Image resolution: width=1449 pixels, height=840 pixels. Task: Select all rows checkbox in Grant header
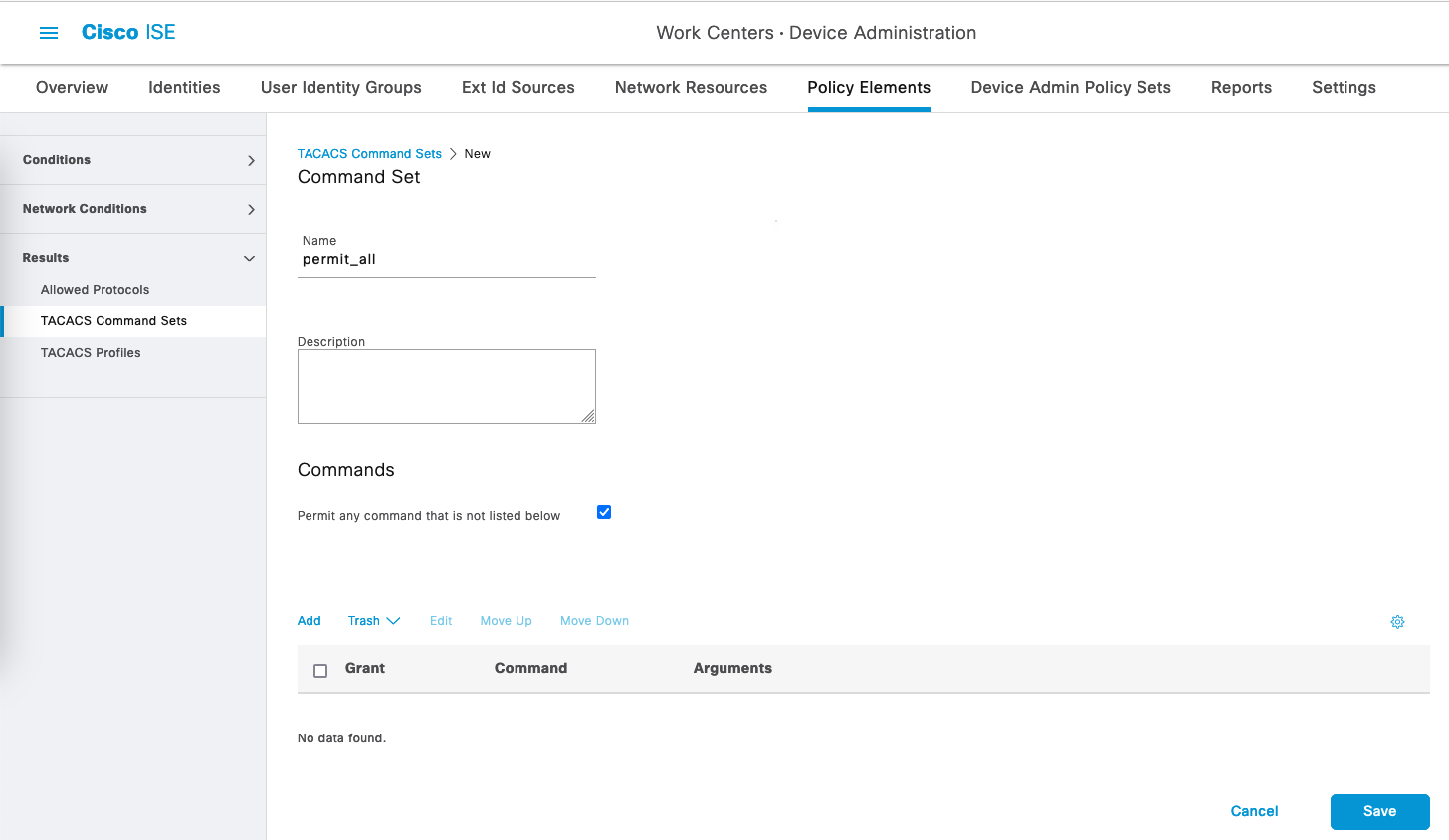pyautogui.click(x=320, y=671)
